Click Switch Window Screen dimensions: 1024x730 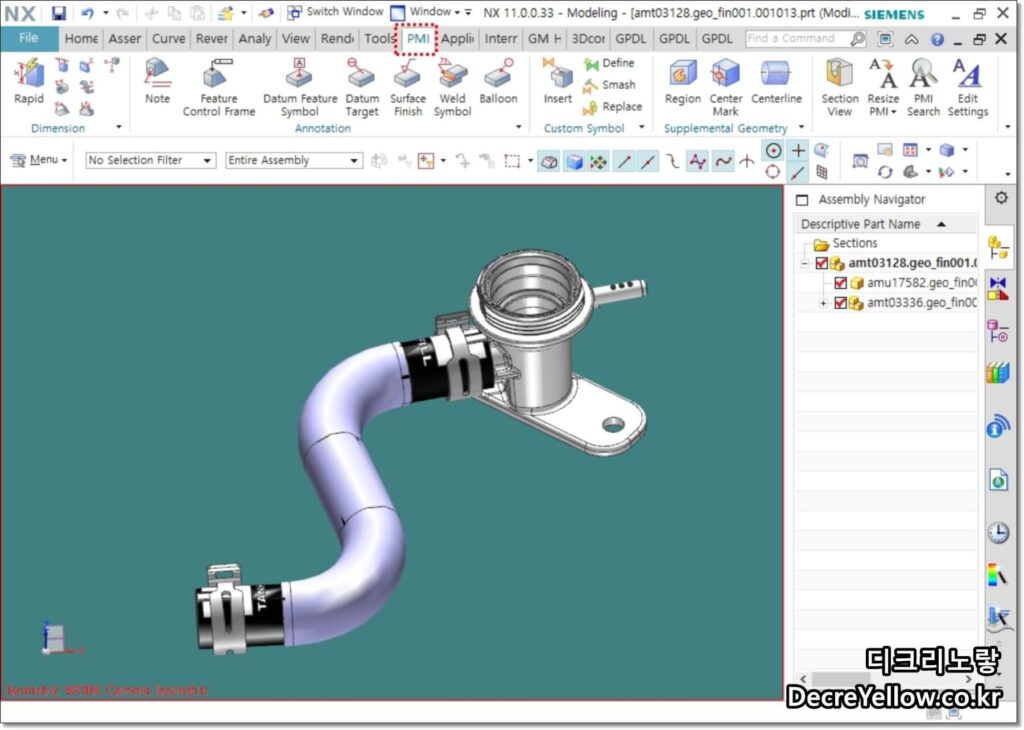point(336,12)
